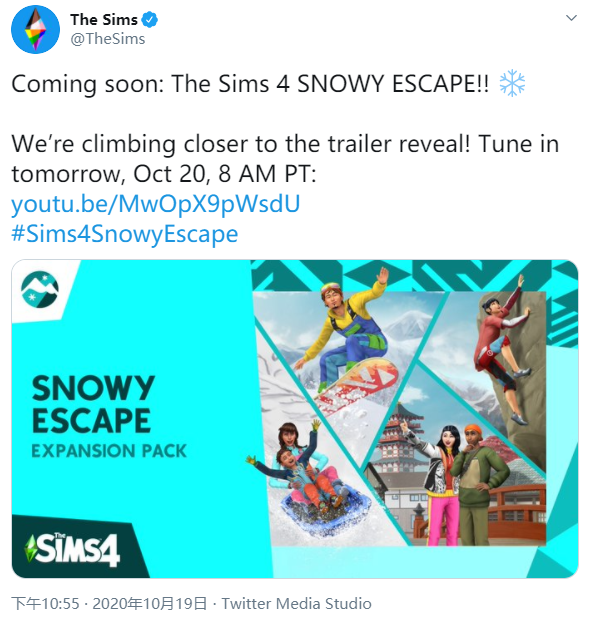Open the #Sims4SnowyEscape hashtag

(x=125, y=234)
